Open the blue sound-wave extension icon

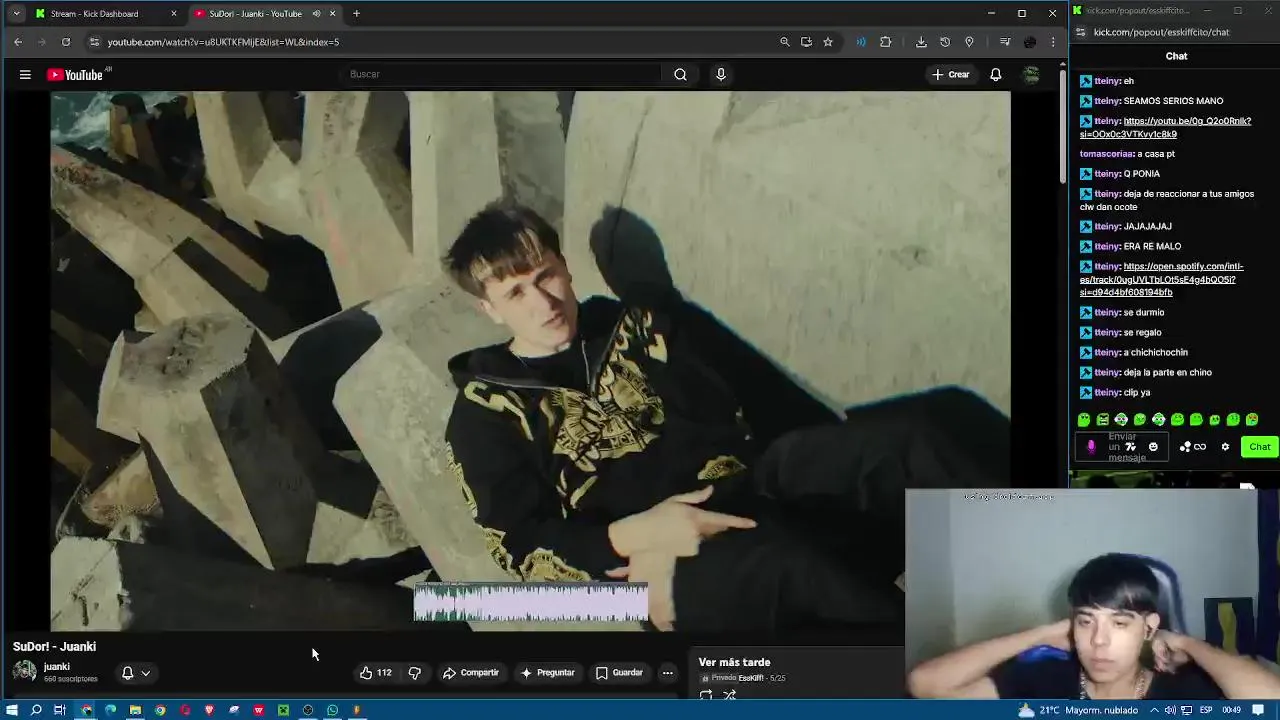point(861,42)
